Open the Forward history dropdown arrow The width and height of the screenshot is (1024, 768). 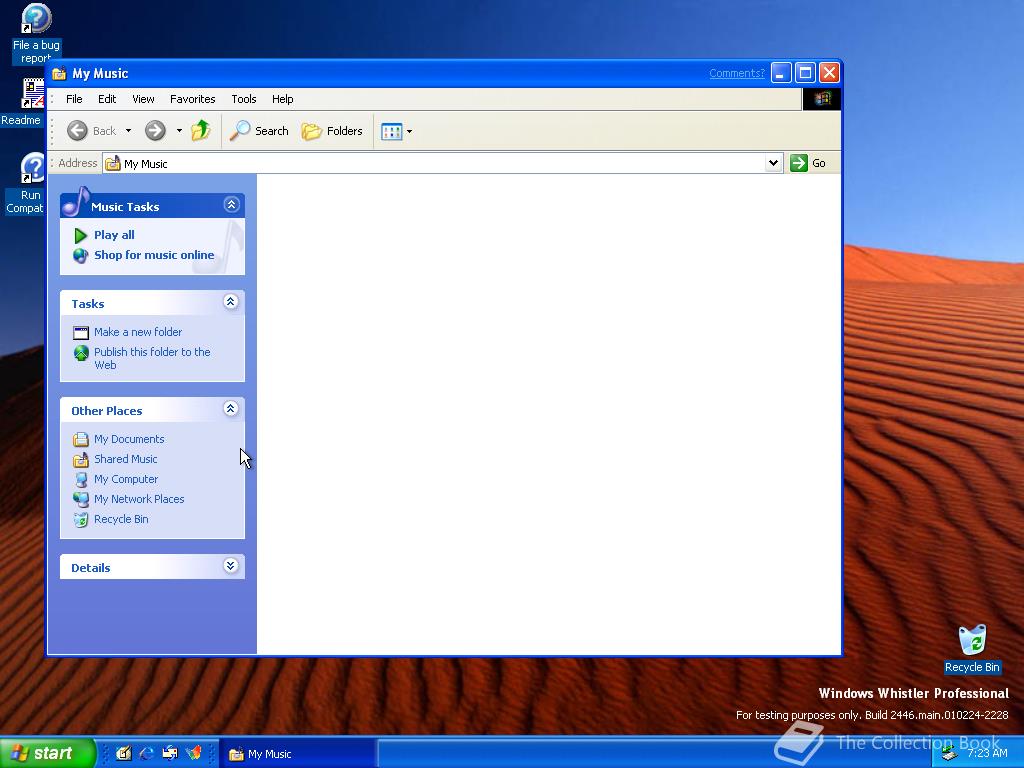pos(180,131)
